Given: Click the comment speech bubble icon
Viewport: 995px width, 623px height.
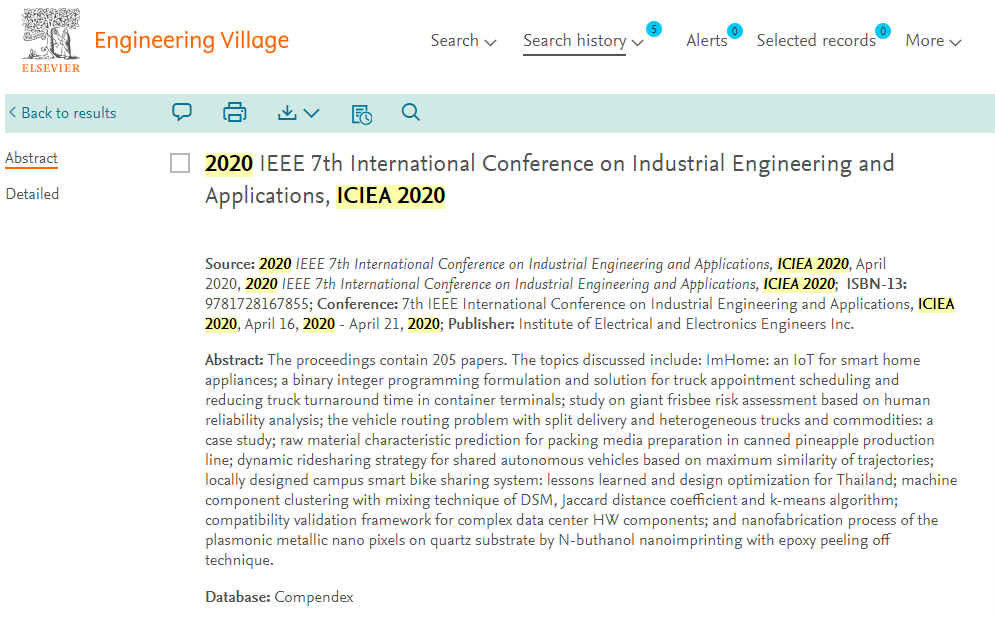Looking at the screenshot, I should (182, 113).
